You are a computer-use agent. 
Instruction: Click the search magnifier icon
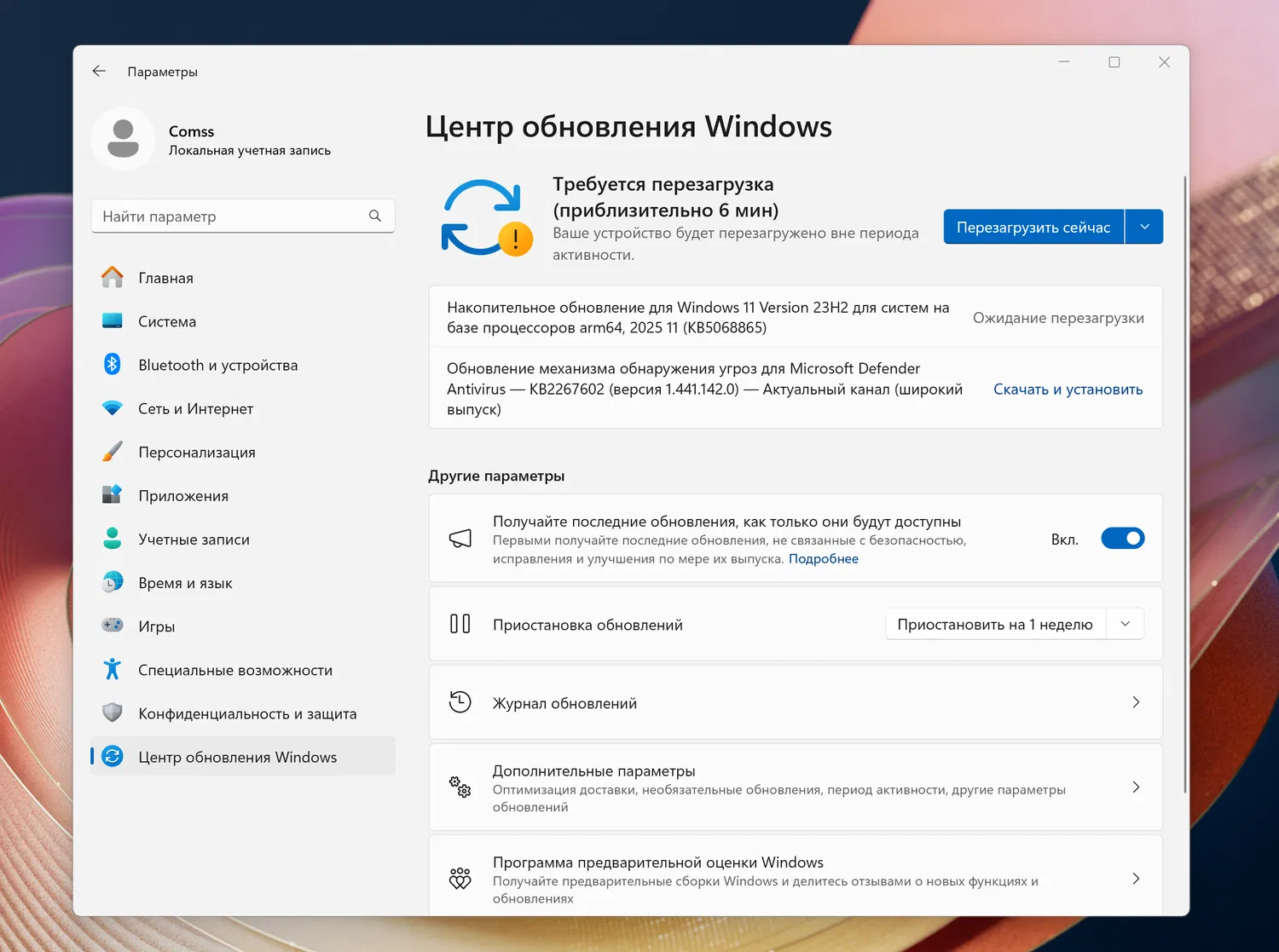coord(375,216)
